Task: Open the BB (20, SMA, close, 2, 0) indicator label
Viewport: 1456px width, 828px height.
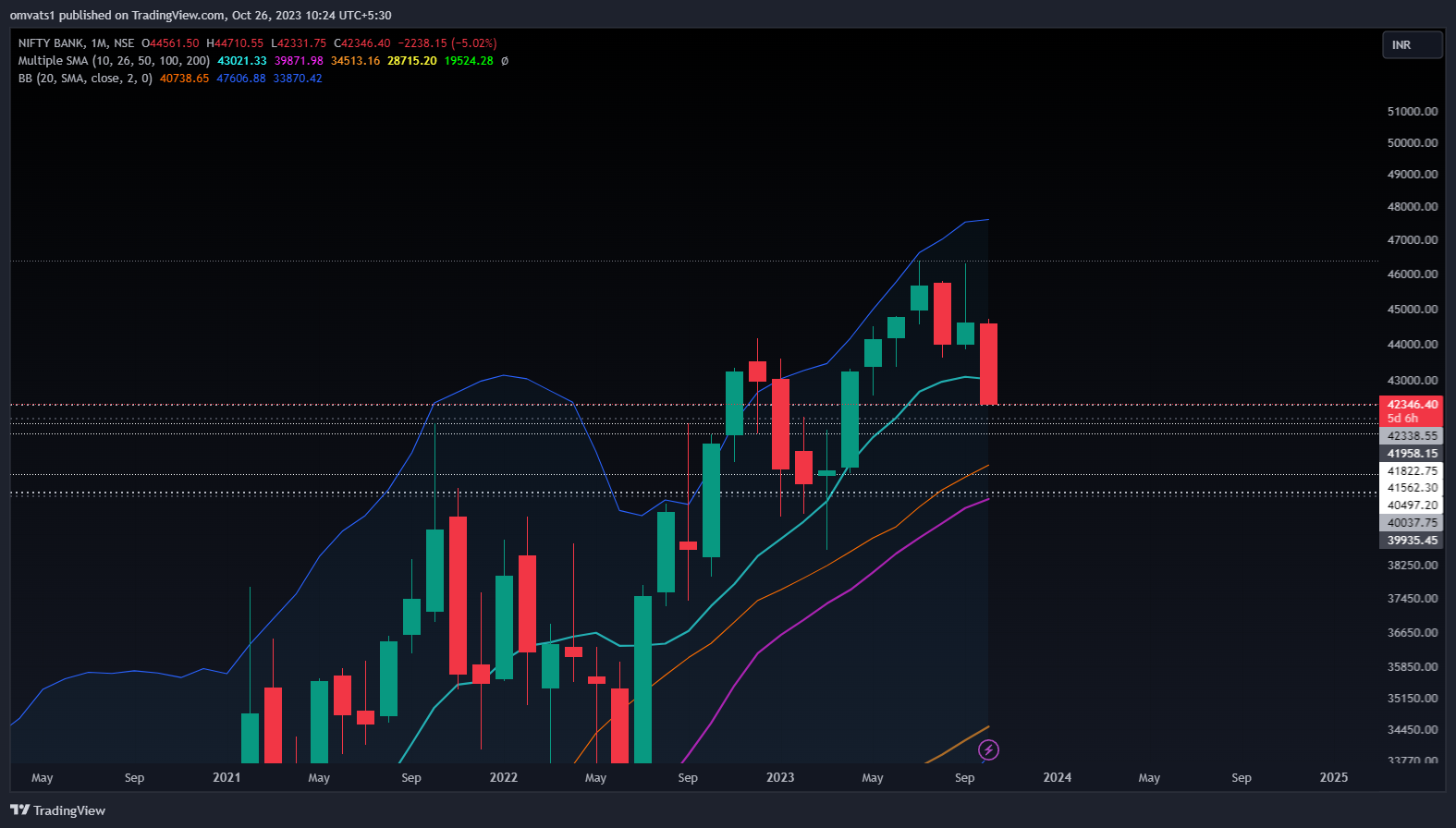Action: 85,79
